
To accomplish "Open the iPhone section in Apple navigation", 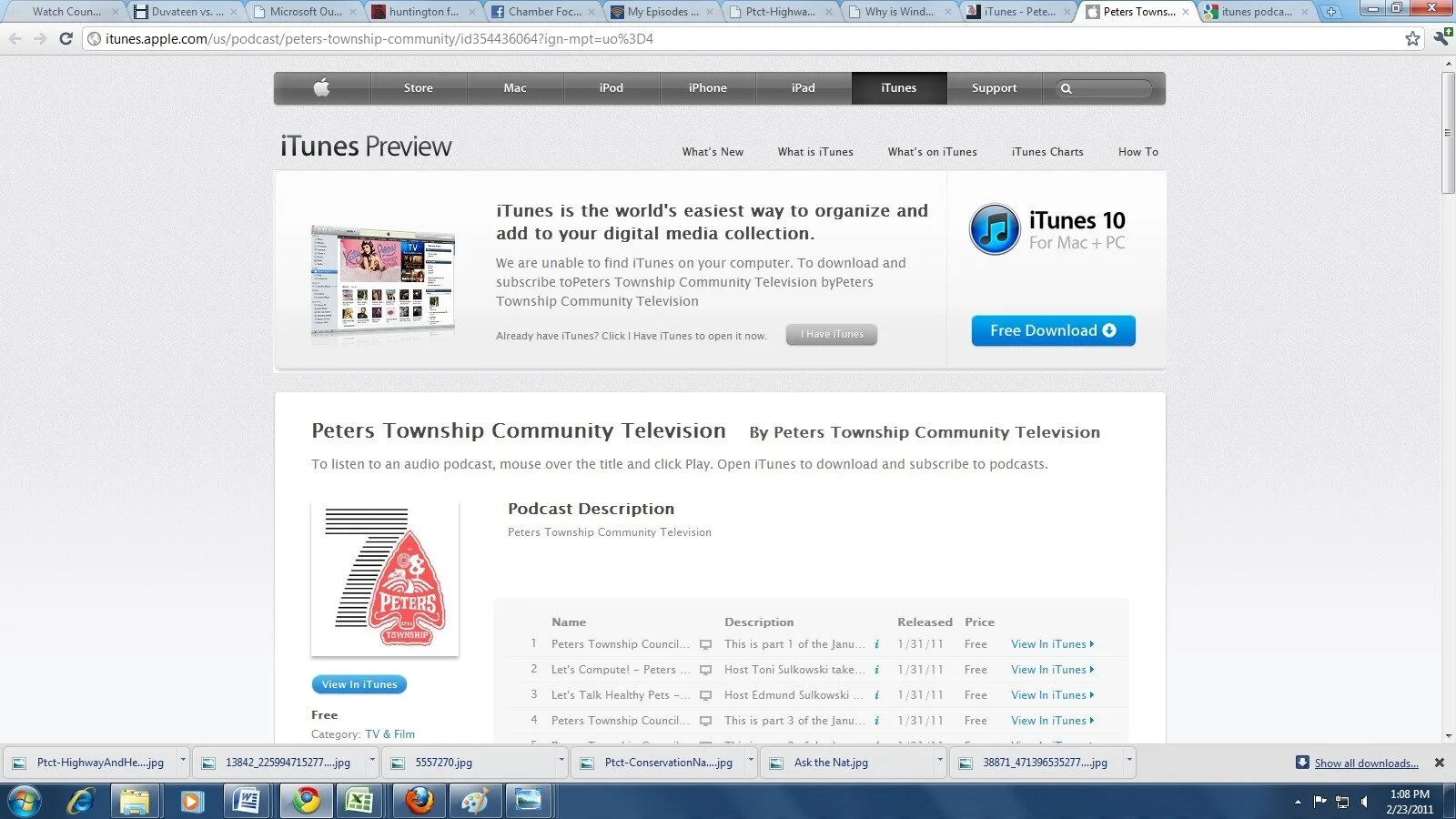I will [708, 88].
